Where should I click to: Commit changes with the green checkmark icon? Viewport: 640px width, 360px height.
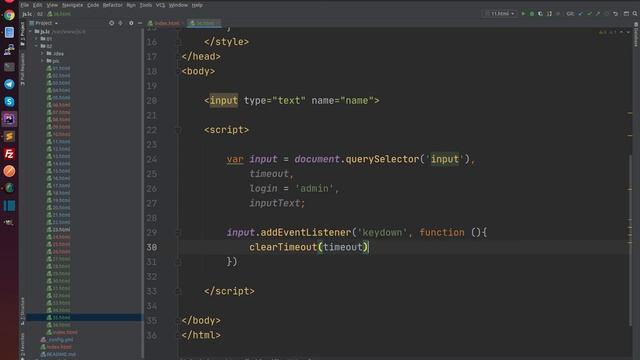(x=589, y=14)
